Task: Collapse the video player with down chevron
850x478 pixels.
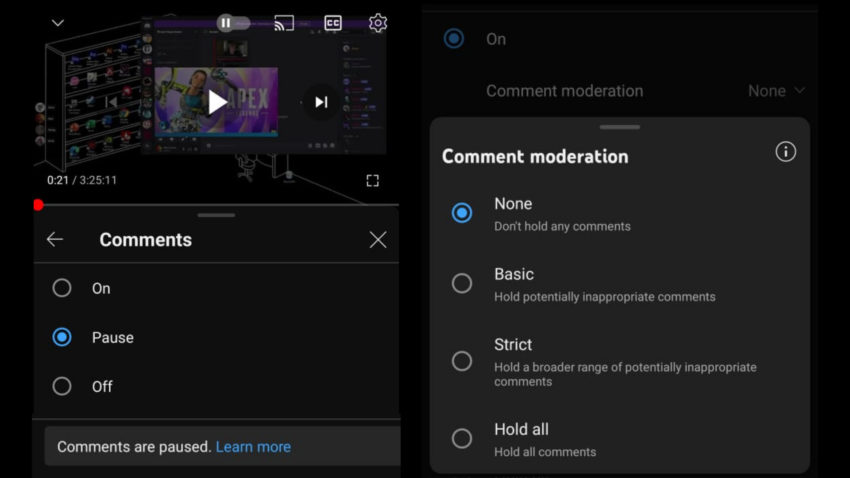Action: click(x=58, y=23)
